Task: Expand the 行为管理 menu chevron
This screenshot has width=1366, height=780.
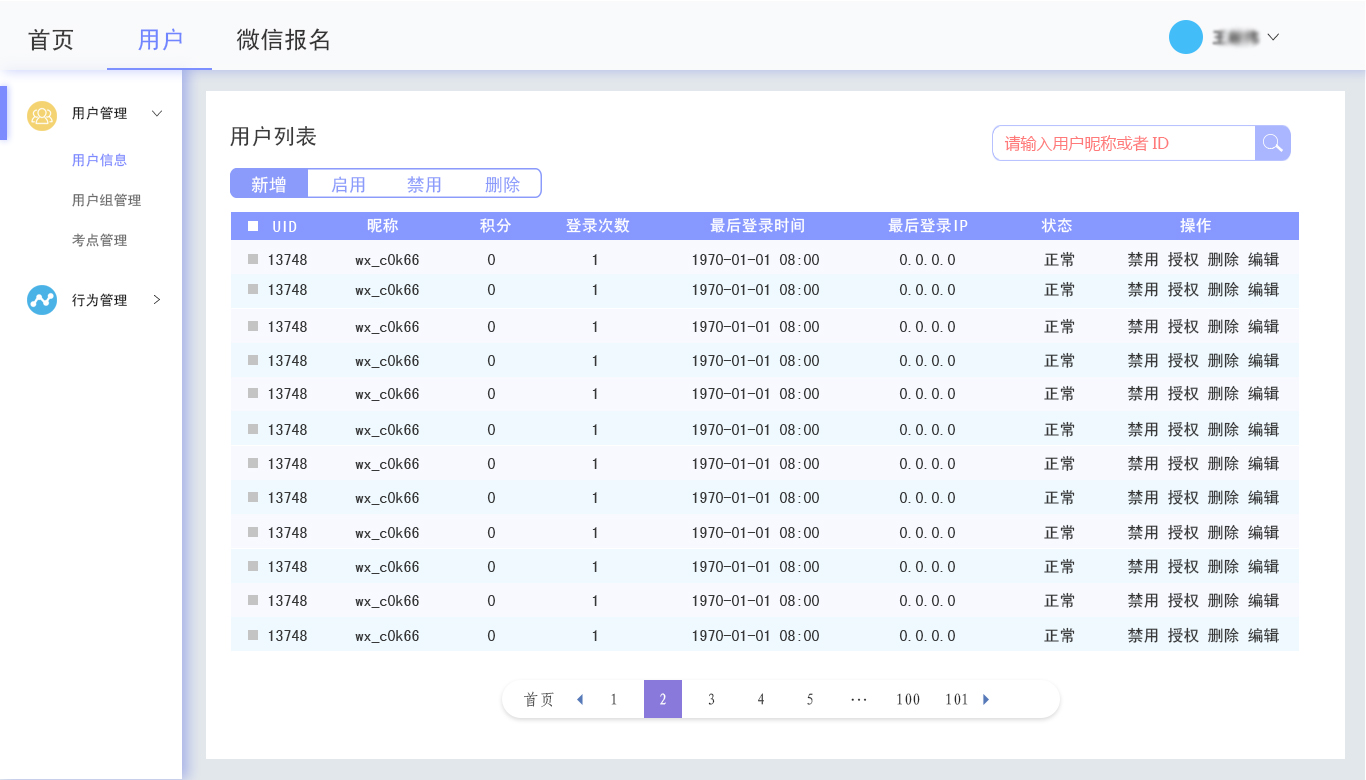Action: [x=157, y=300]
